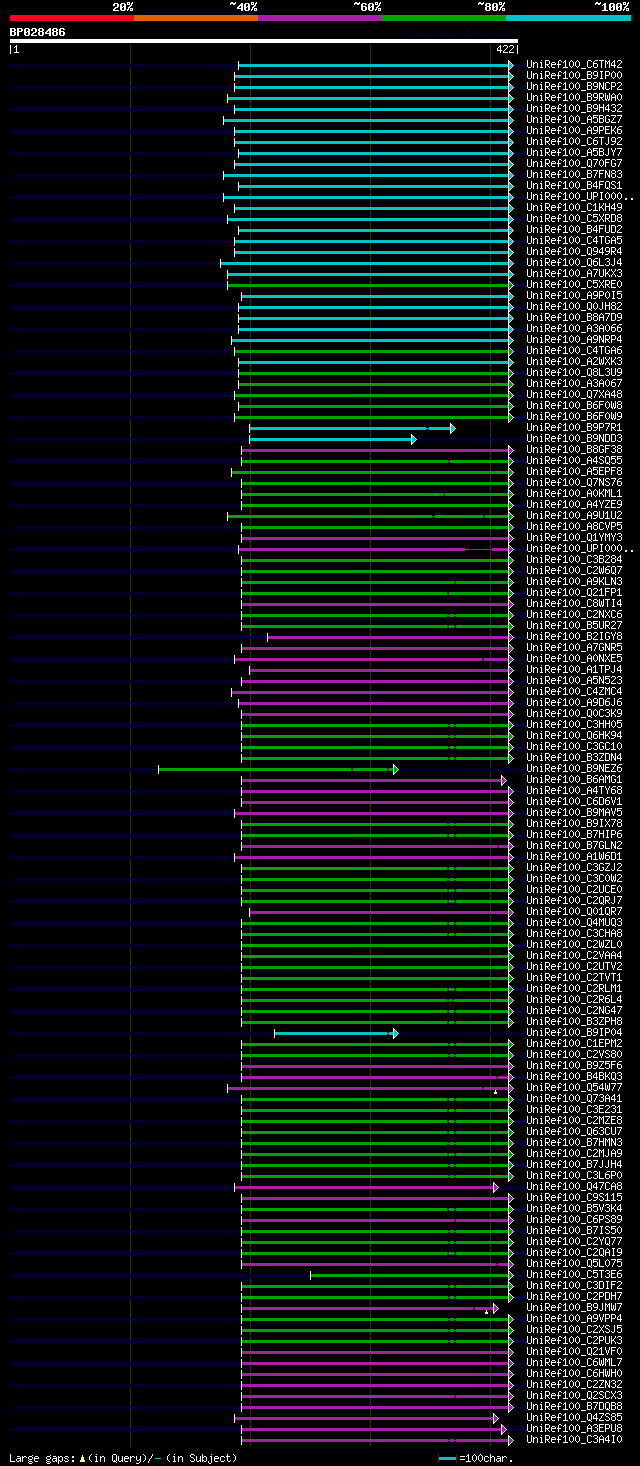This screenshot has height=1466, width=640.
Task: Select the UniRef100_A0KML1 label
Action: tap(574, 494)
